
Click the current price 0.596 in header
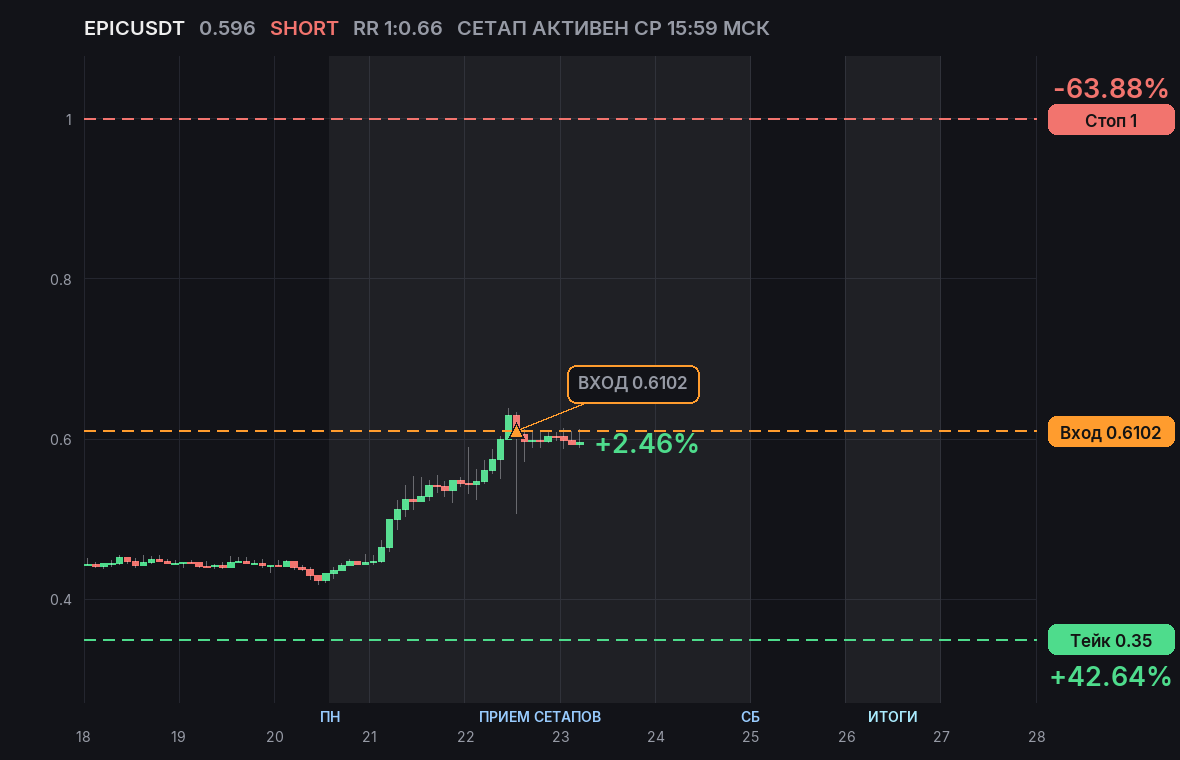pos(227,29)
